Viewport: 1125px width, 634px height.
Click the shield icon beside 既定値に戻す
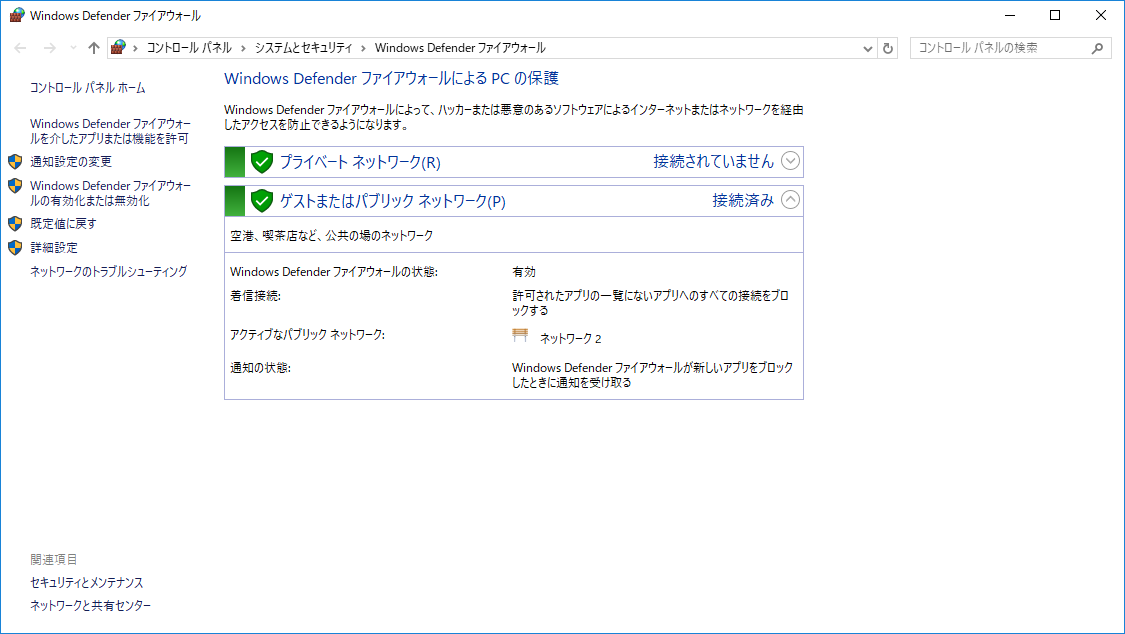(x=15, y=224)
